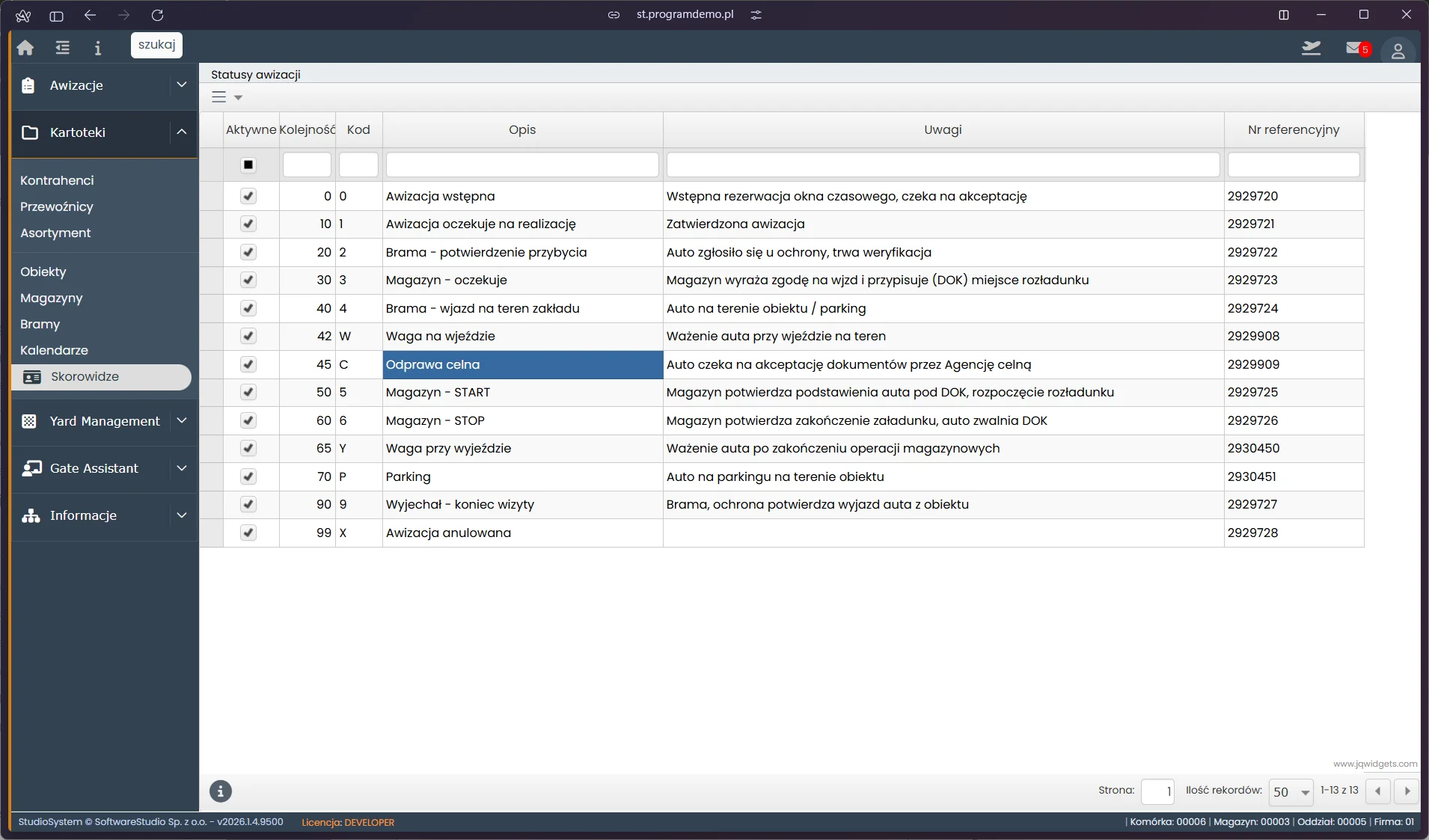Open the grid hamburger menu icon
This screenshot has height=840, width=1429.
pyautogui.click(x=218, y=97)
